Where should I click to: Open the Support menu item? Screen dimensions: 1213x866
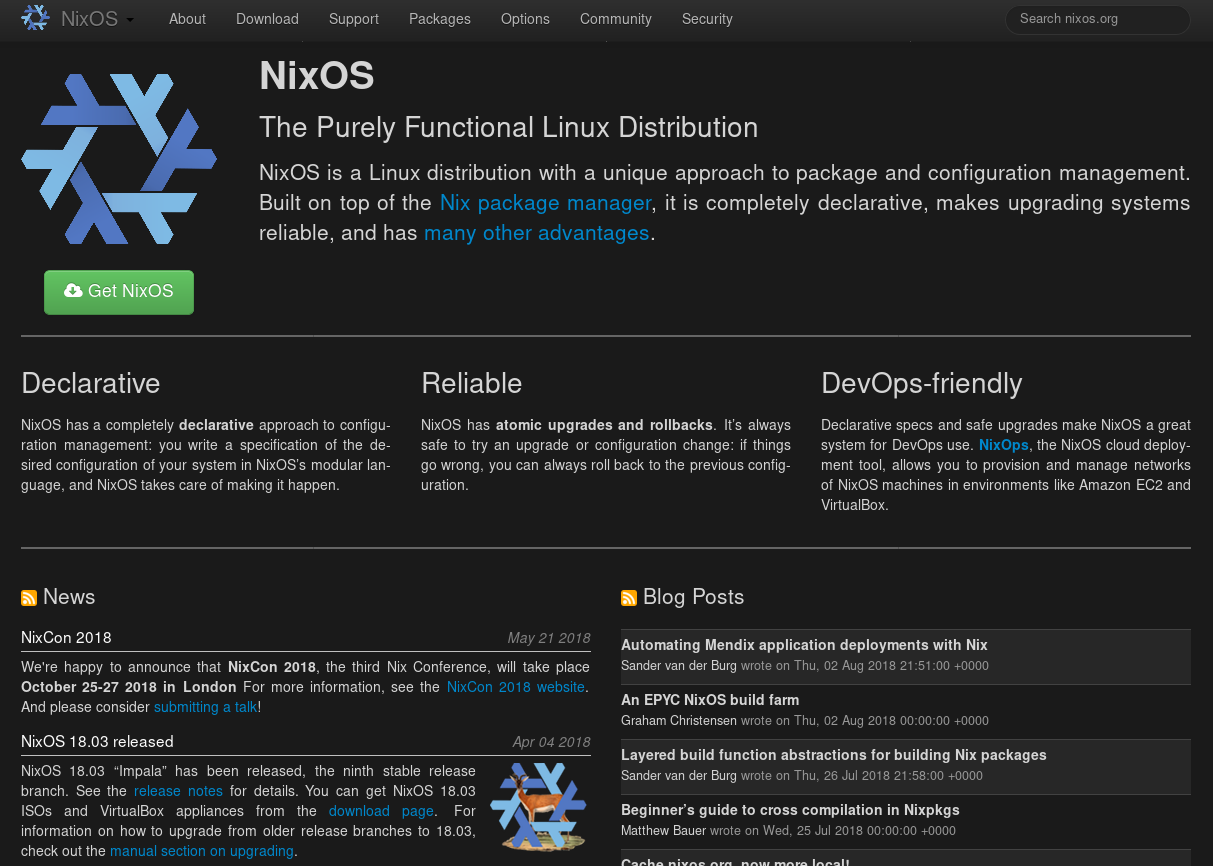pyautogui.click(x=354, y=19)
